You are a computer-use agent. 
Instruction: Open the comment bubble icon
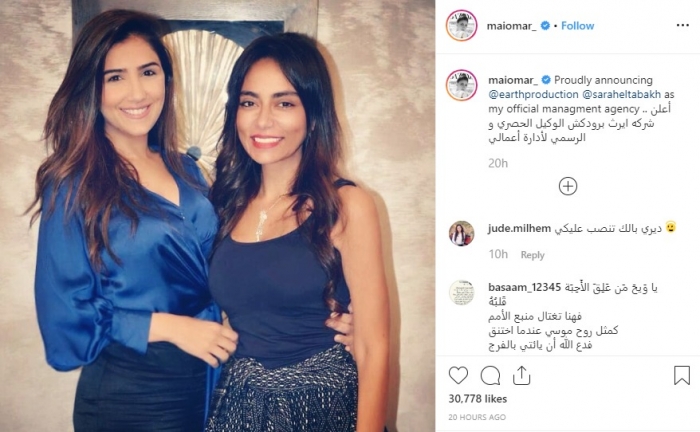[490, 376]
